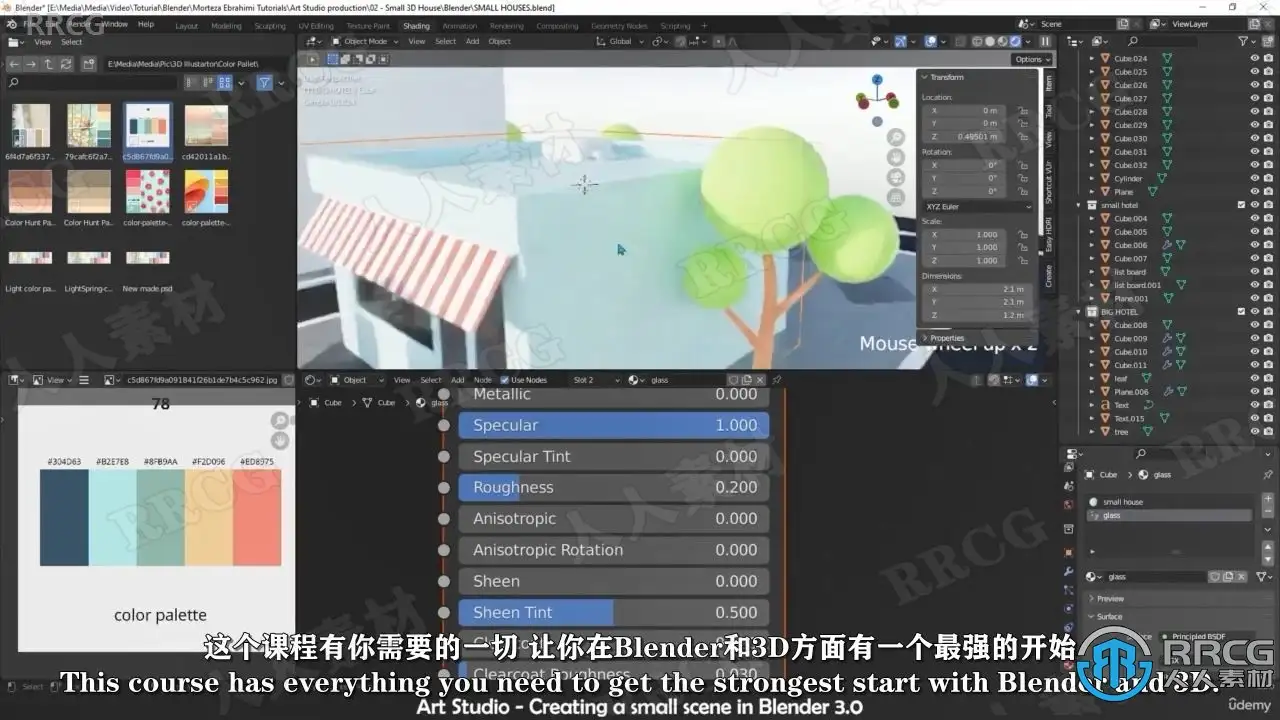1280x720 pixels.
Task: Select glass material slot in list
Action: (1170, 515)
